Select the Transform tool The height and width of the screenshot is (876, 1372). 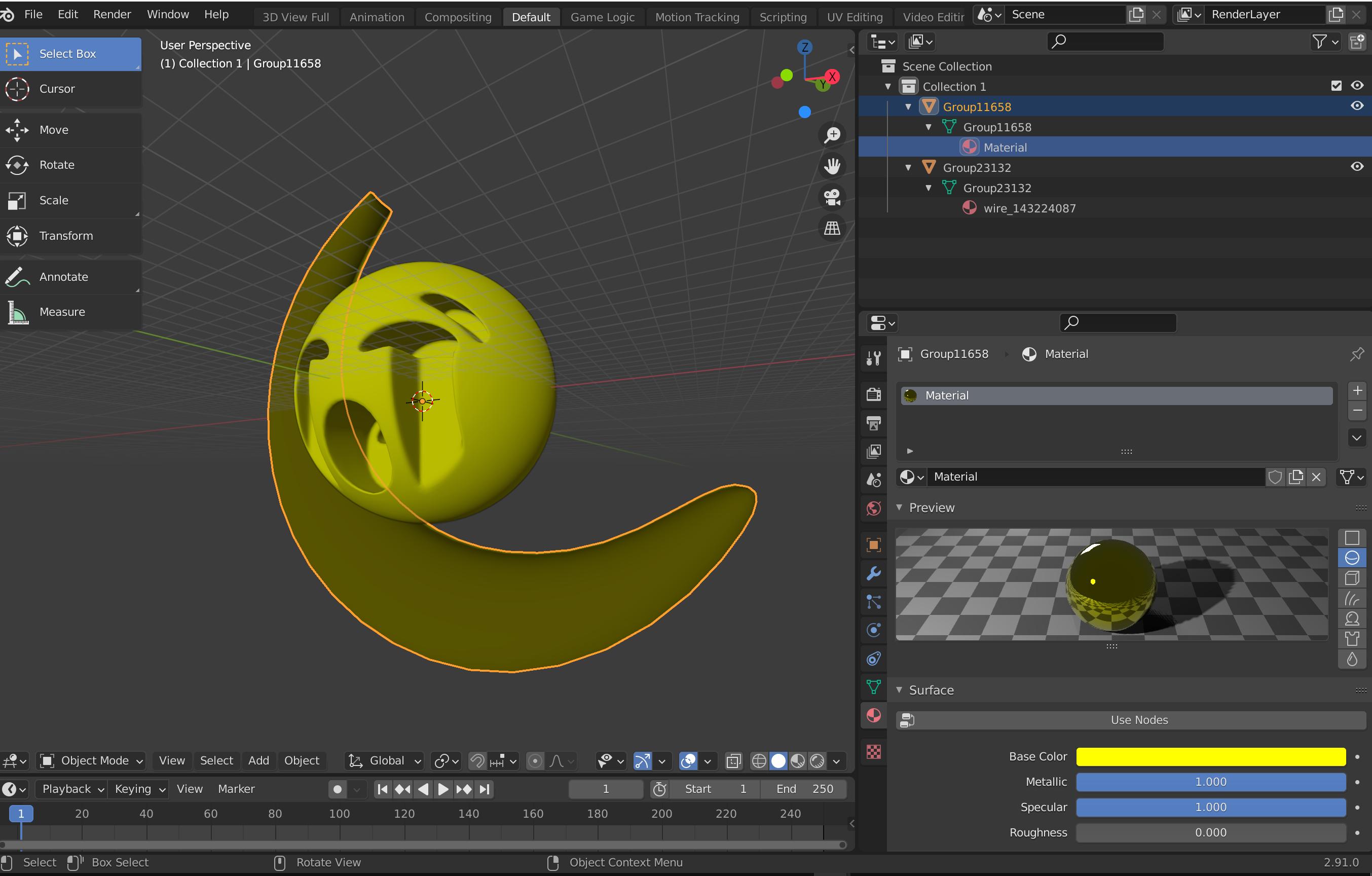pos(70,236)
